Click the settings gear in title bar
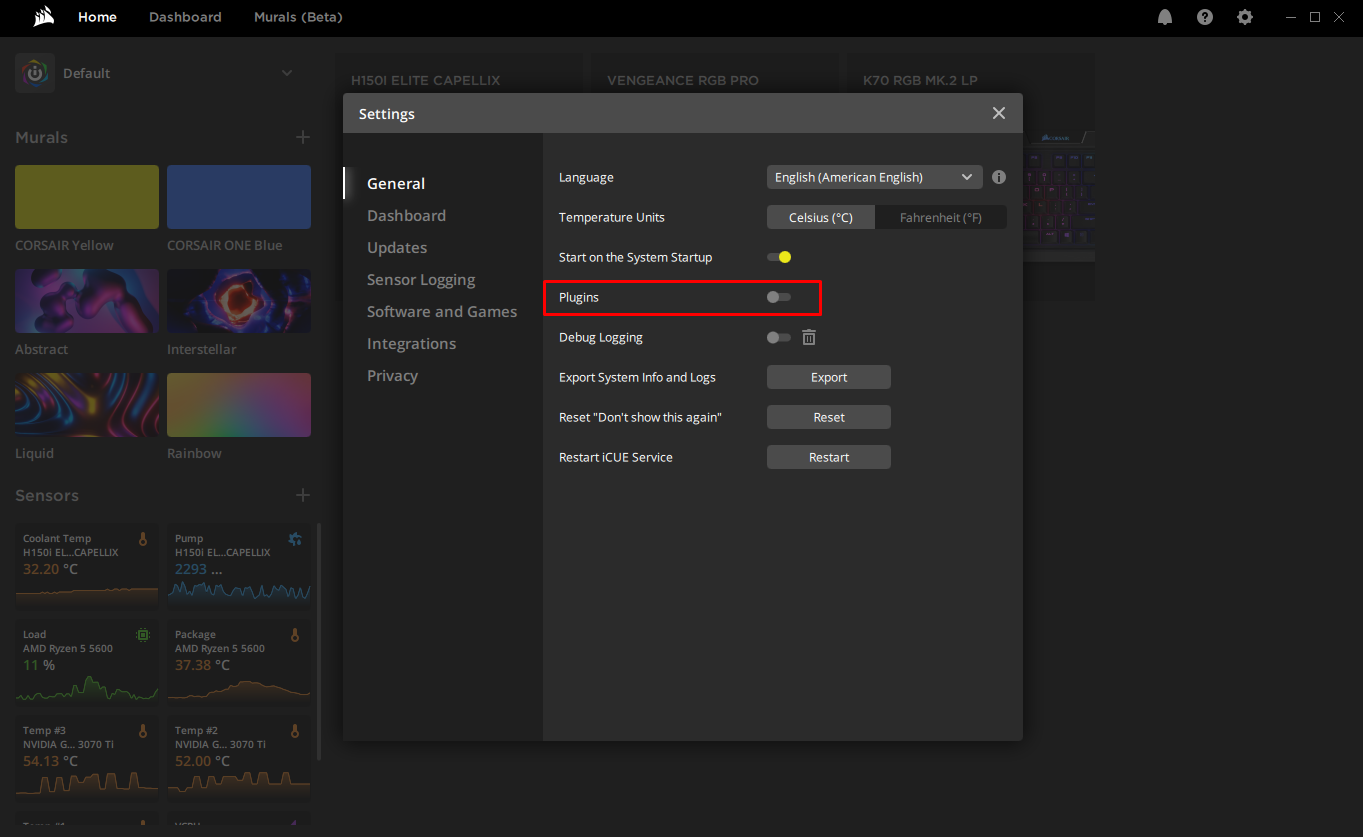The image size is (1363, 837). click(1245, 17)
